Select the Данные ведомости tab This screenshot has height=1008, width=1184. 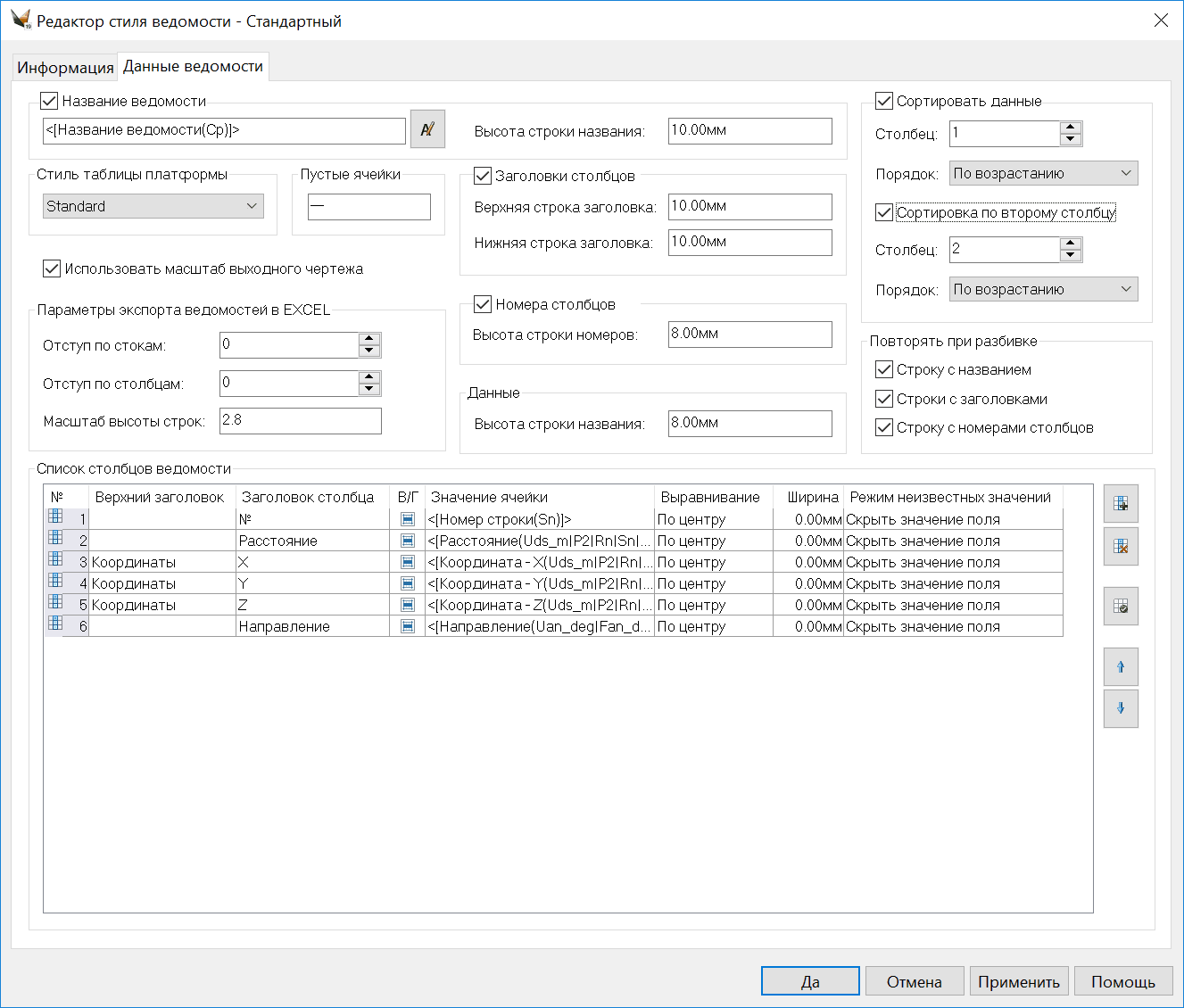tap(193, 67)
